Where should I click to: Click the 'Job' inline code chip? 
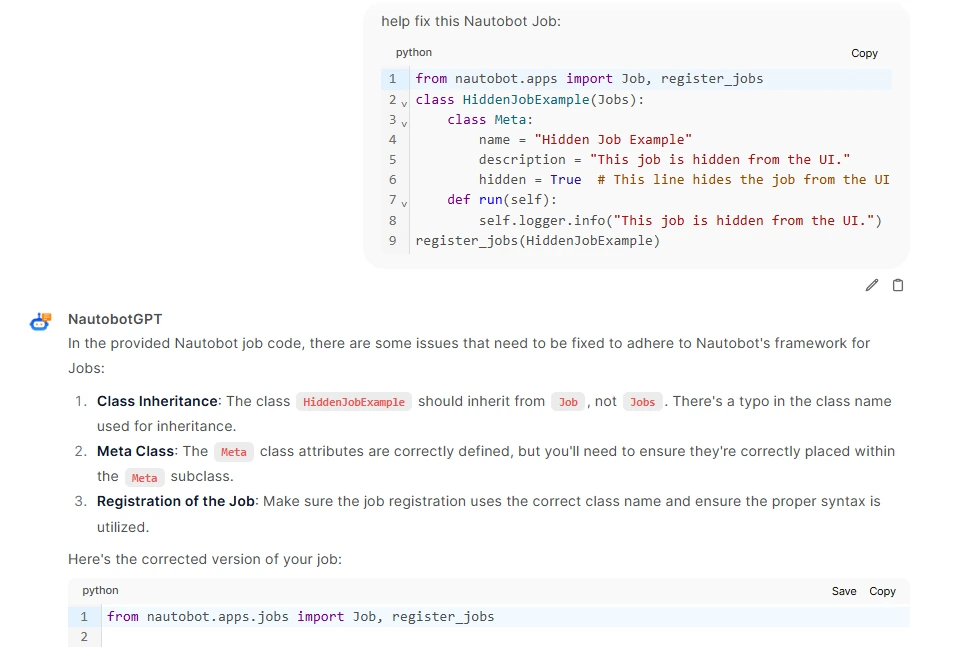[568, 402]
